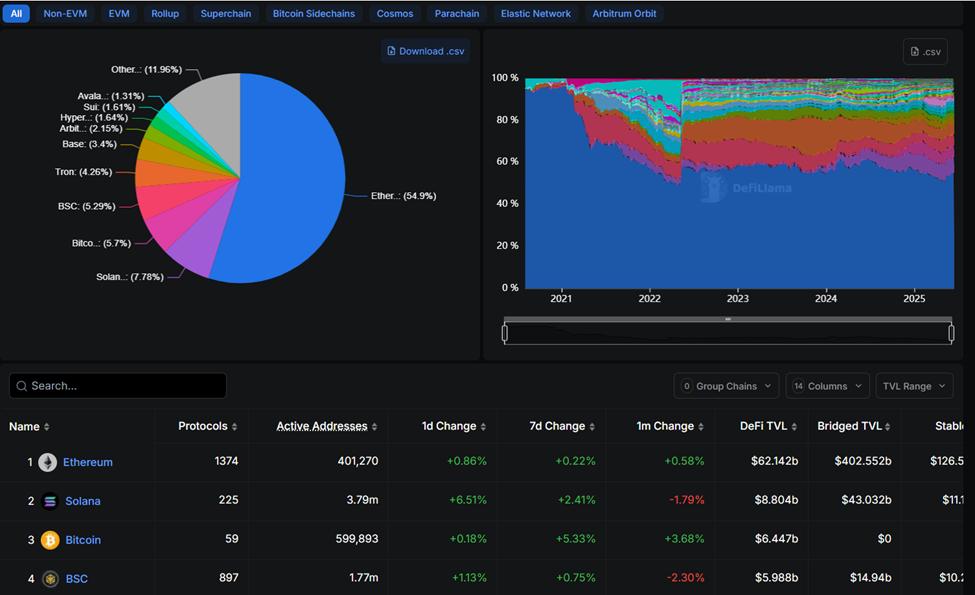Click the download icon on Download .csv button

391,50
